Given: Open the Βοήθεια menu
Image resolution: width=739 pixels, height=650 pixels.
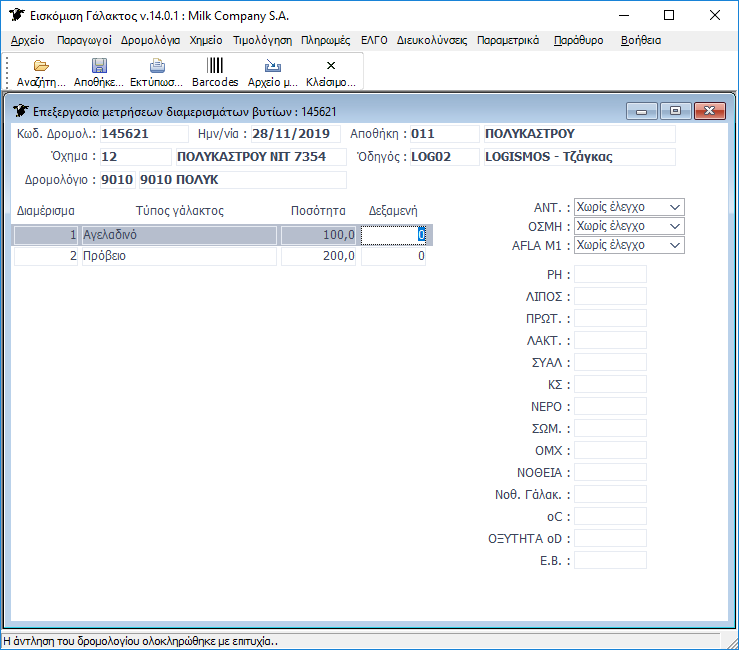Looking at the screenshot, I should [x=641, y=40].
